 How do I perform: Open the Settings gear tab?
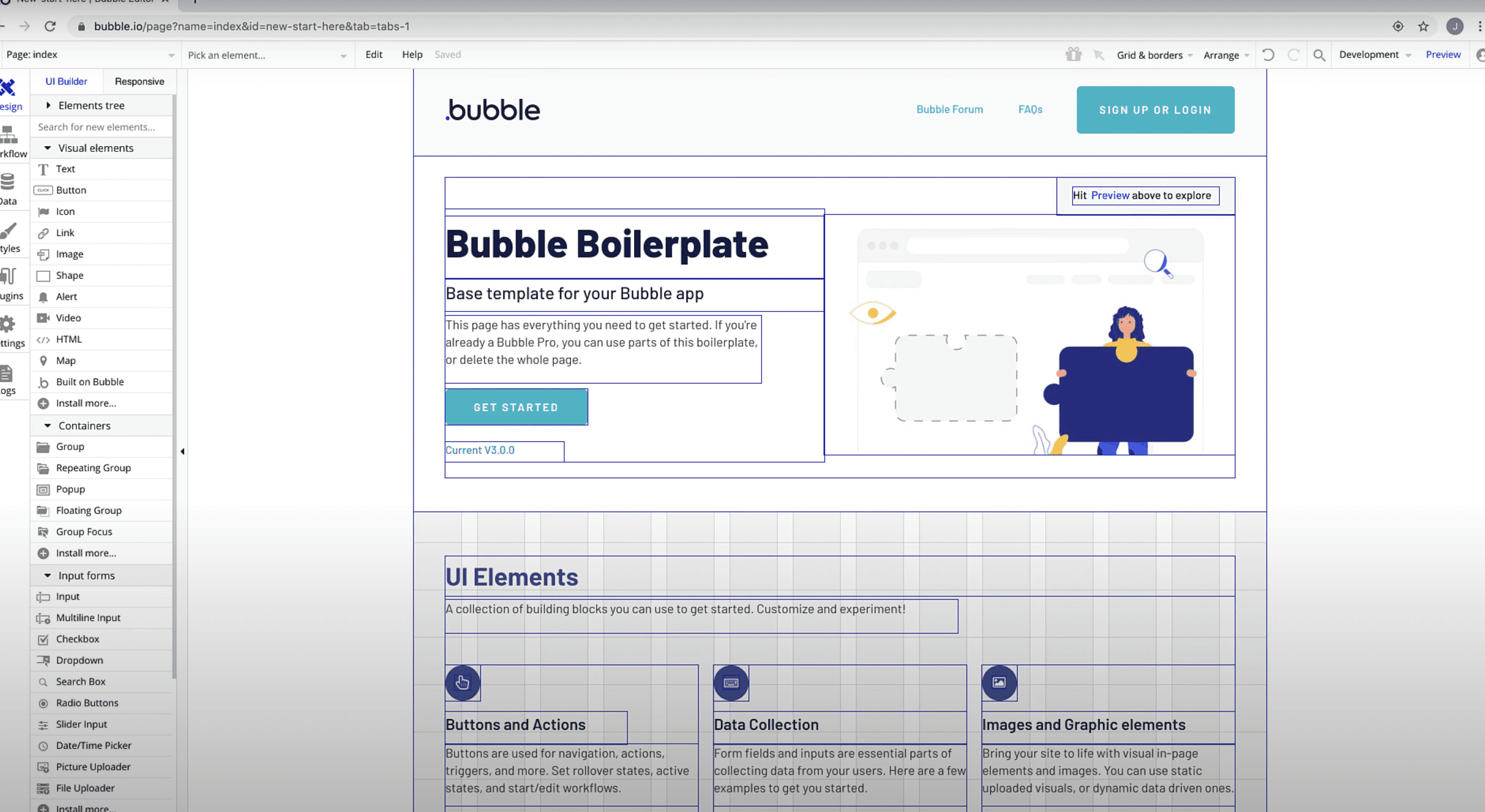(x=7, y=324)
